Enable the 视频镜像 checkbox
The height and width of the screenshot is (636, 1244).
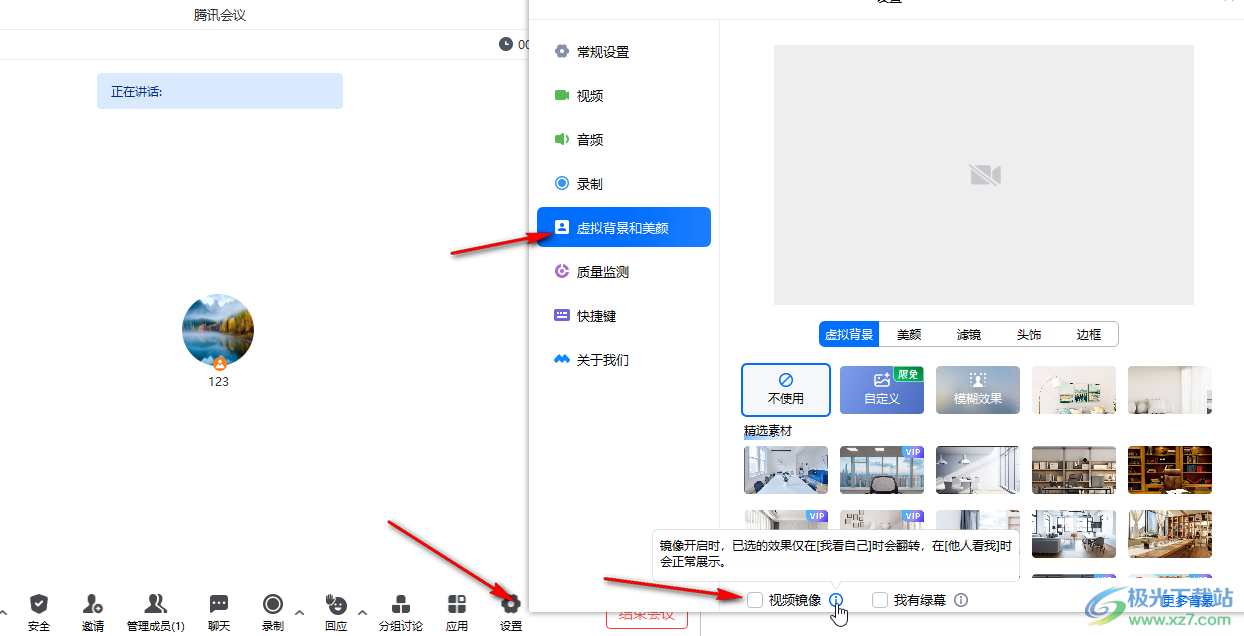[x=755, y=600]
